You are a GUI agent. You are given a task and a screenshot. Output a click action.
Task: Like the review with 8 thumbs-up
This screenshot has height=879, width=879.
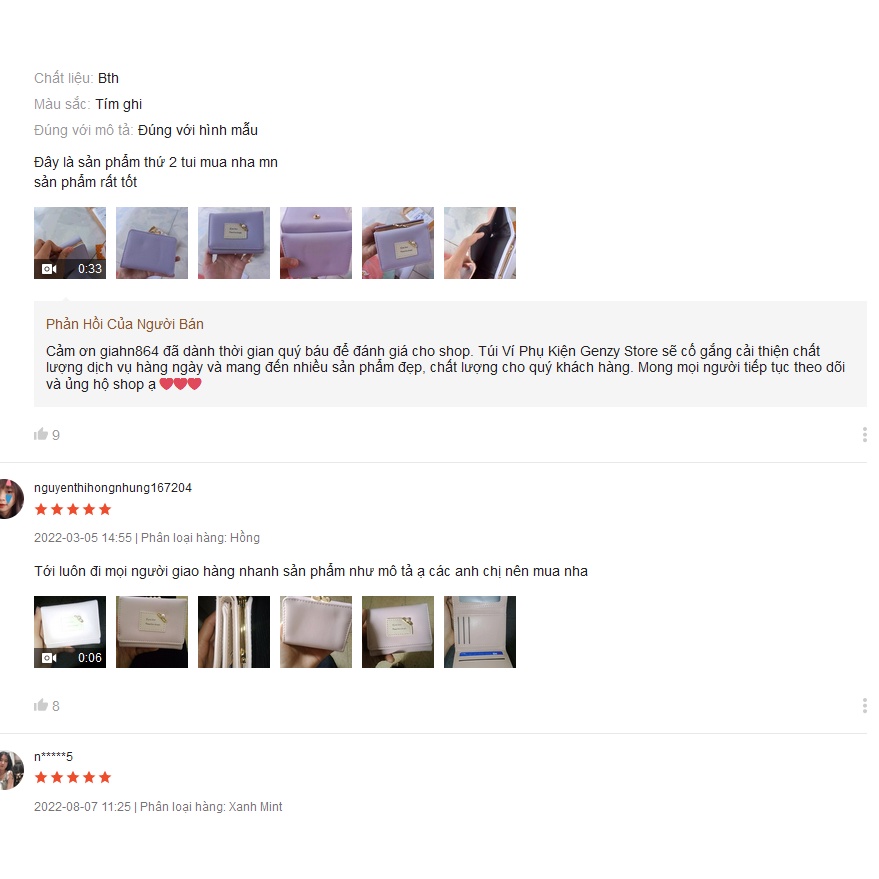click(x=41, y=705)
